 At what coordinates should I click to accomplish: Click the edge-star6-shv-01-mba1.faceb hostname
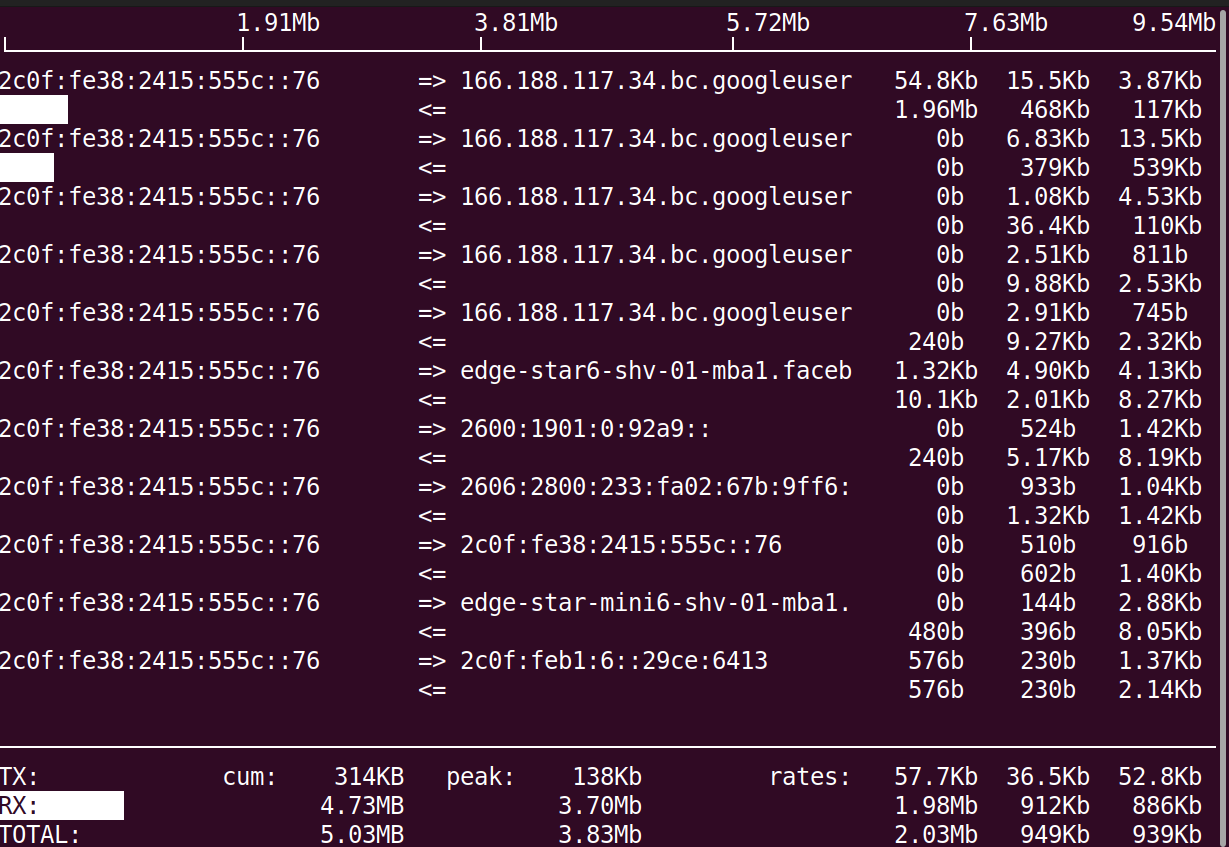tap(654, 370)
